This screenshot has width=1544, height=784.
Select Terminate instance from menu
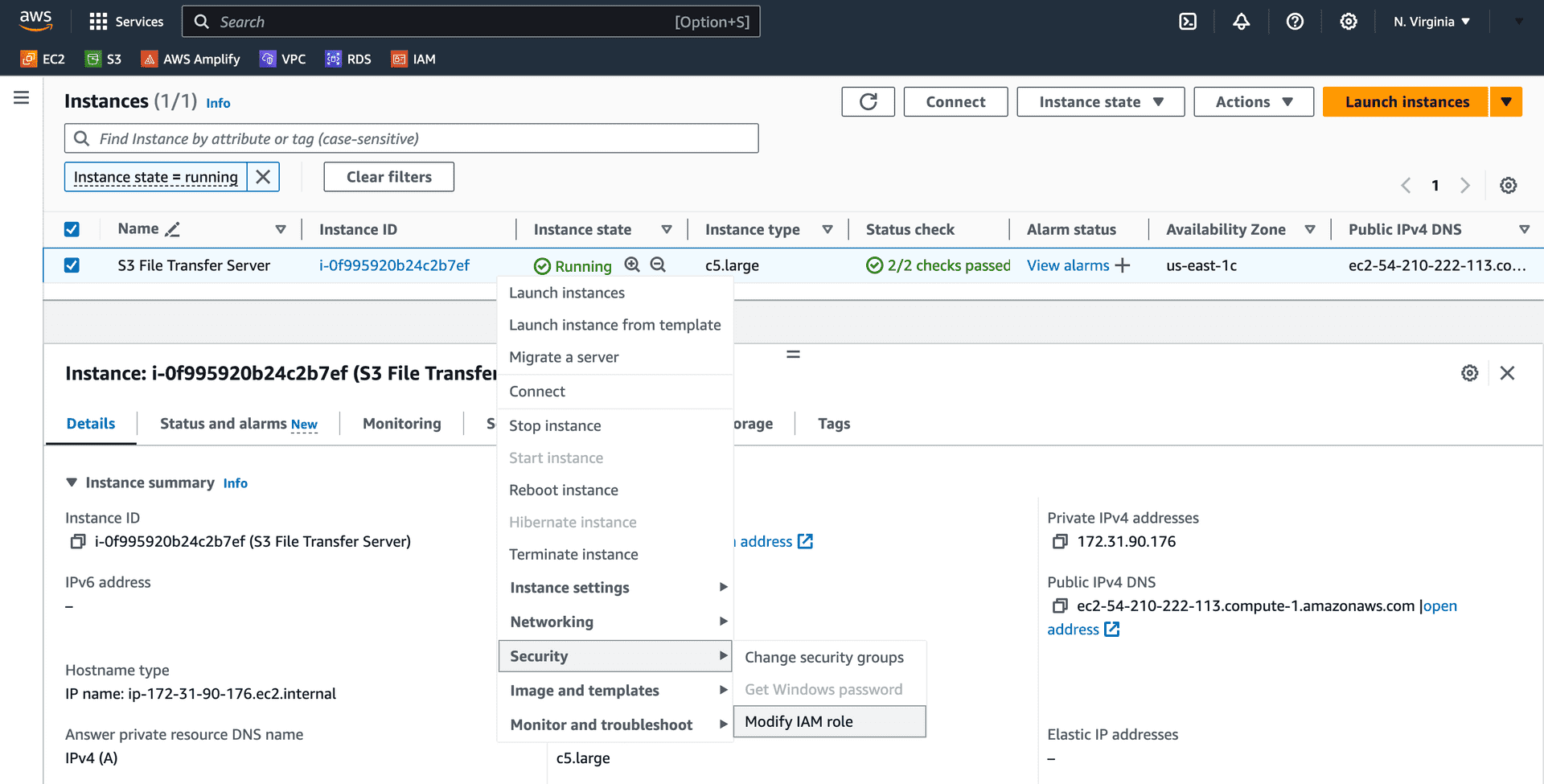tap(615, 554)
